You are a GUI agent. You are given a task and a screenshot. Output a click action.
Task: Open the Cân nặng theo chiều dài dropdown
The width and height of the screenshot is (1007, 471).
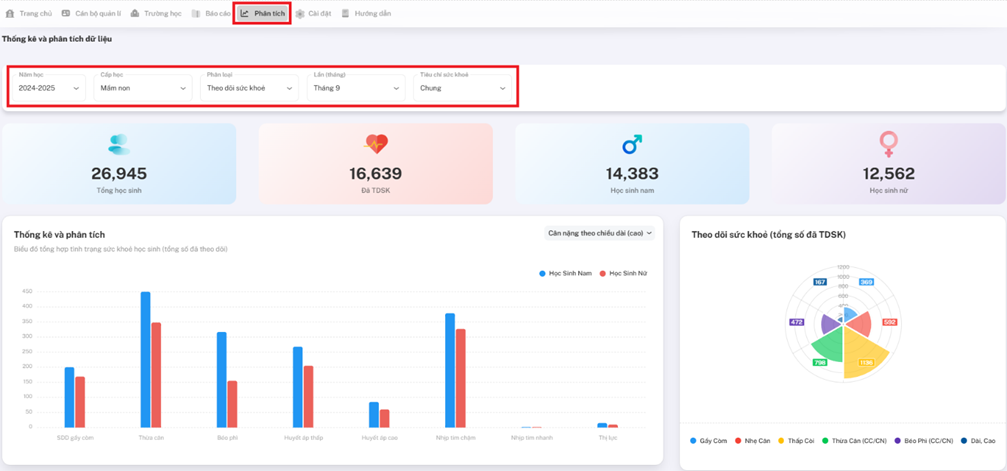(599, 233)
